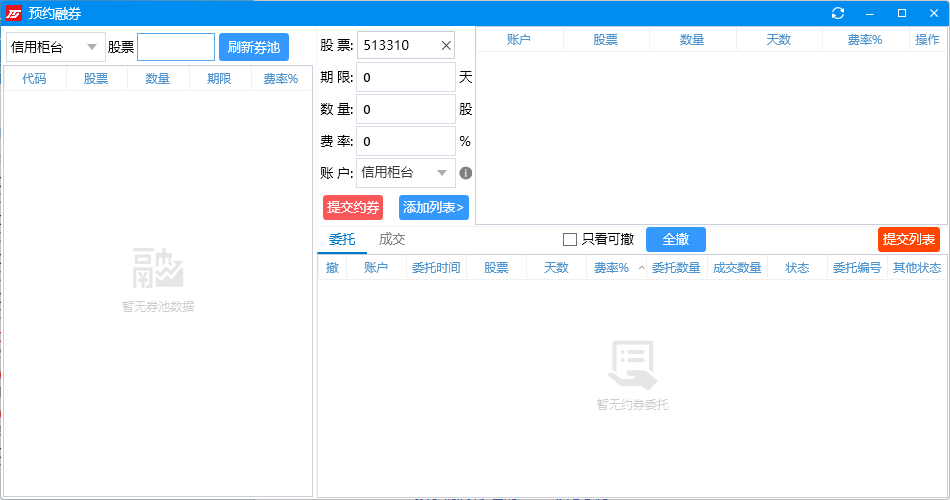The width and height of the screenshot is (950, 500).
Task: Clear the stock code 513310 with X
Action: coord(446,45)
